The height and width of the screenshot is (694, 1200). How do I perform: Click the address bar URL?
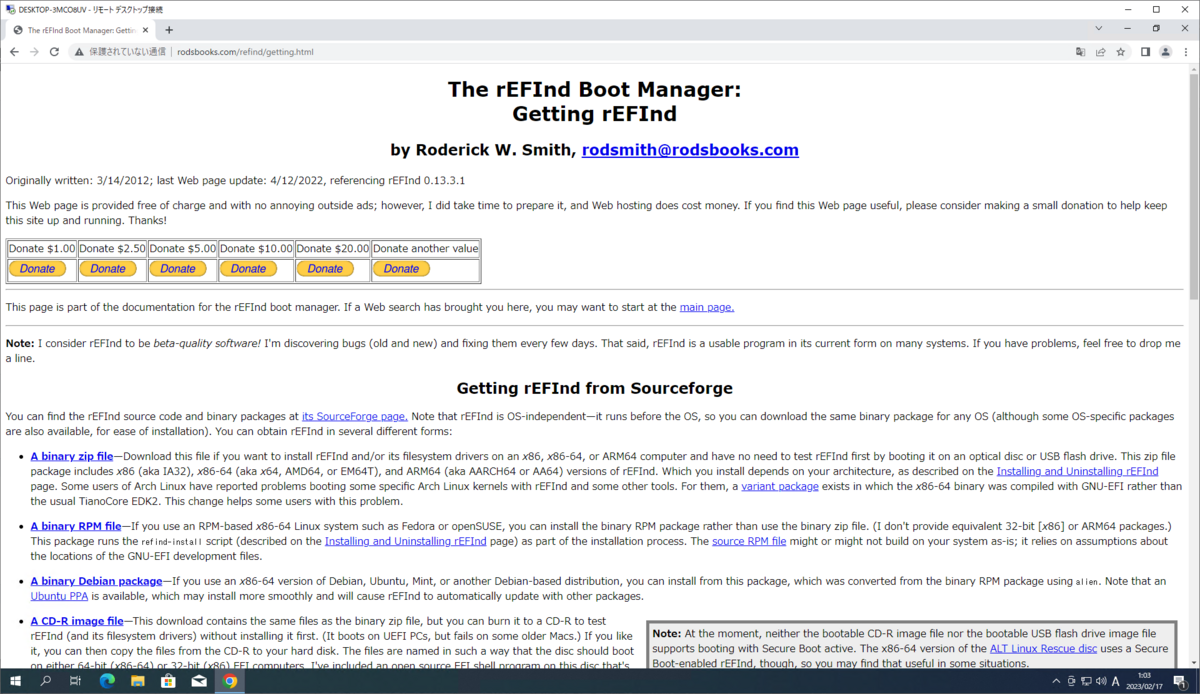click(245, 51)
